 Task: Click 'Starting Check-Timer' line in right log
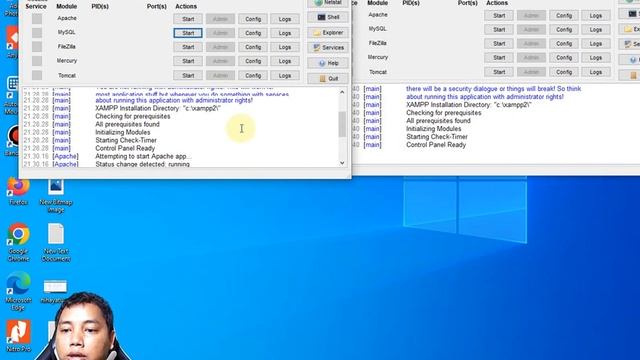(437, 137)
